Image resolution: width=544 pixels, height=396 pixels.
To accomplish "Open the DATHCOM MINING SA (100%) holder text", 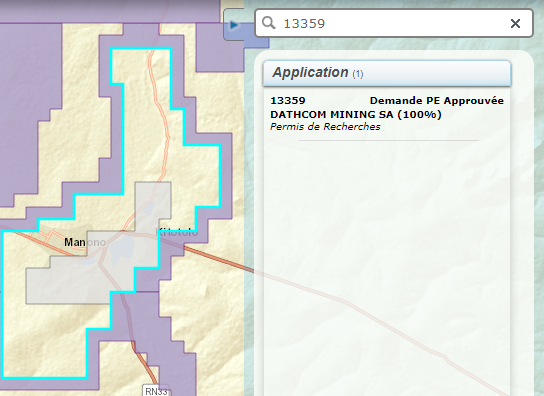I will tap(356, 114).
